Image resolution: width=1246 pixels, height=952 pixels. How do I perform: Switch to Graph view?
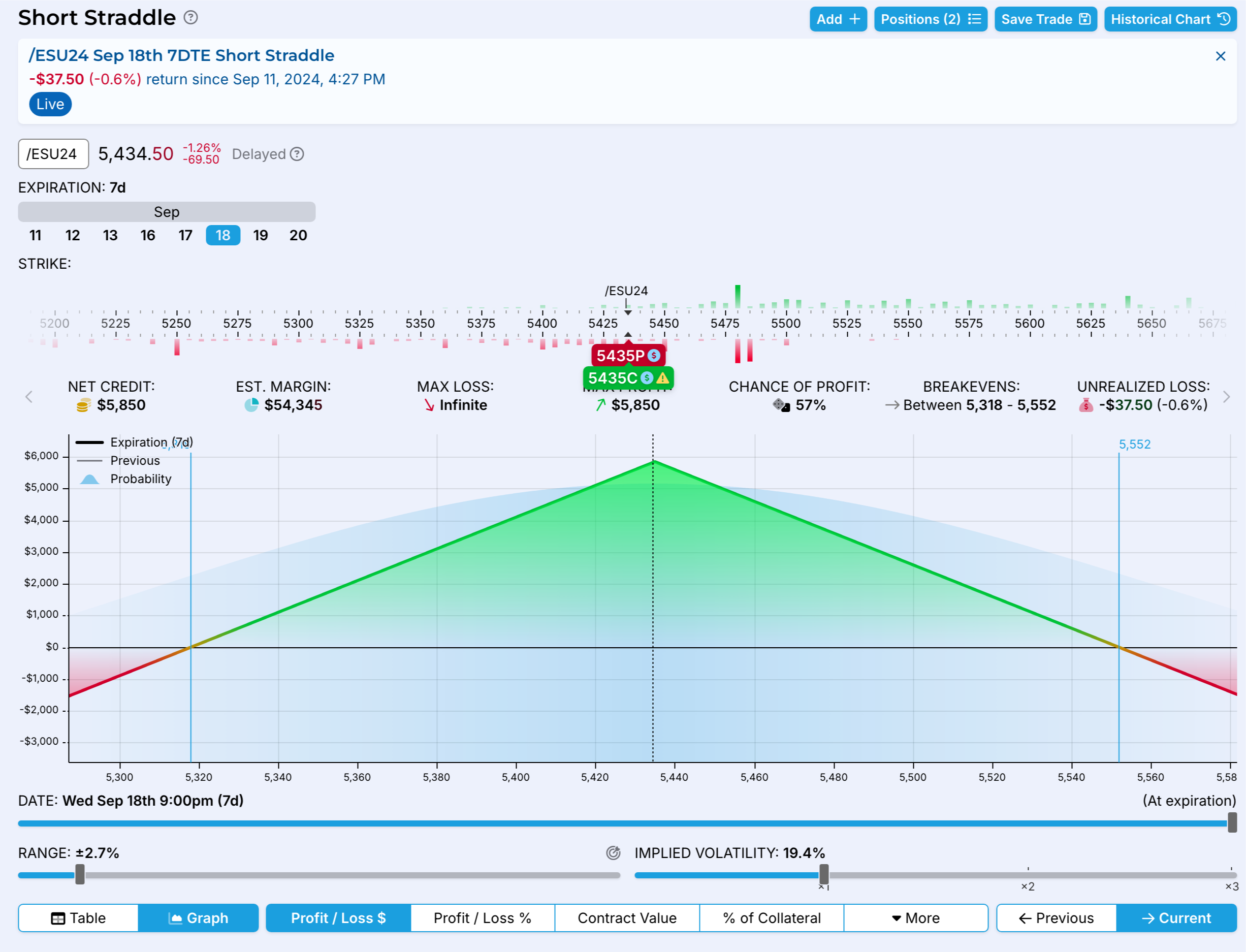pyautogui.click(x=198, y=918)
